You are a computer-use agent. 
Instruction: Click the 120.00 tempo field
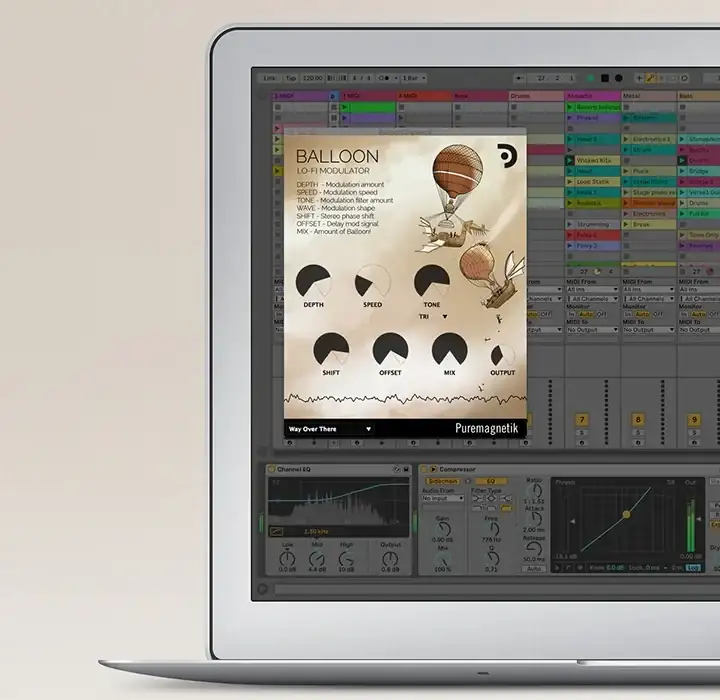click(x=312, y=78)
